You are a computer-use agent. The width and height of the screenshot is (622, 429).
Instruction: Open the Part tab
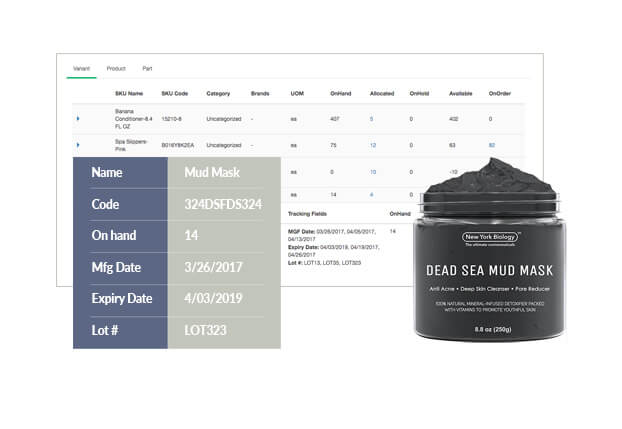tap(147, 69)
